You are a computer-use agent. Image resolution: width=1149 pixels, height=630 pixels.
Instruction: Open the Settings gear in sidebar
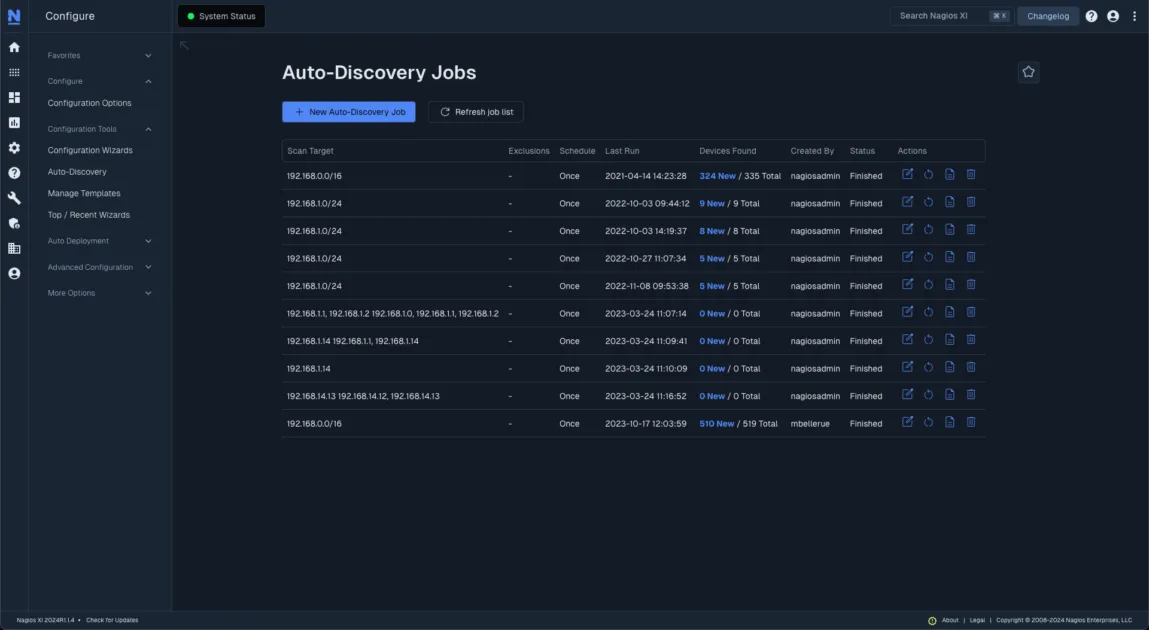14,146
